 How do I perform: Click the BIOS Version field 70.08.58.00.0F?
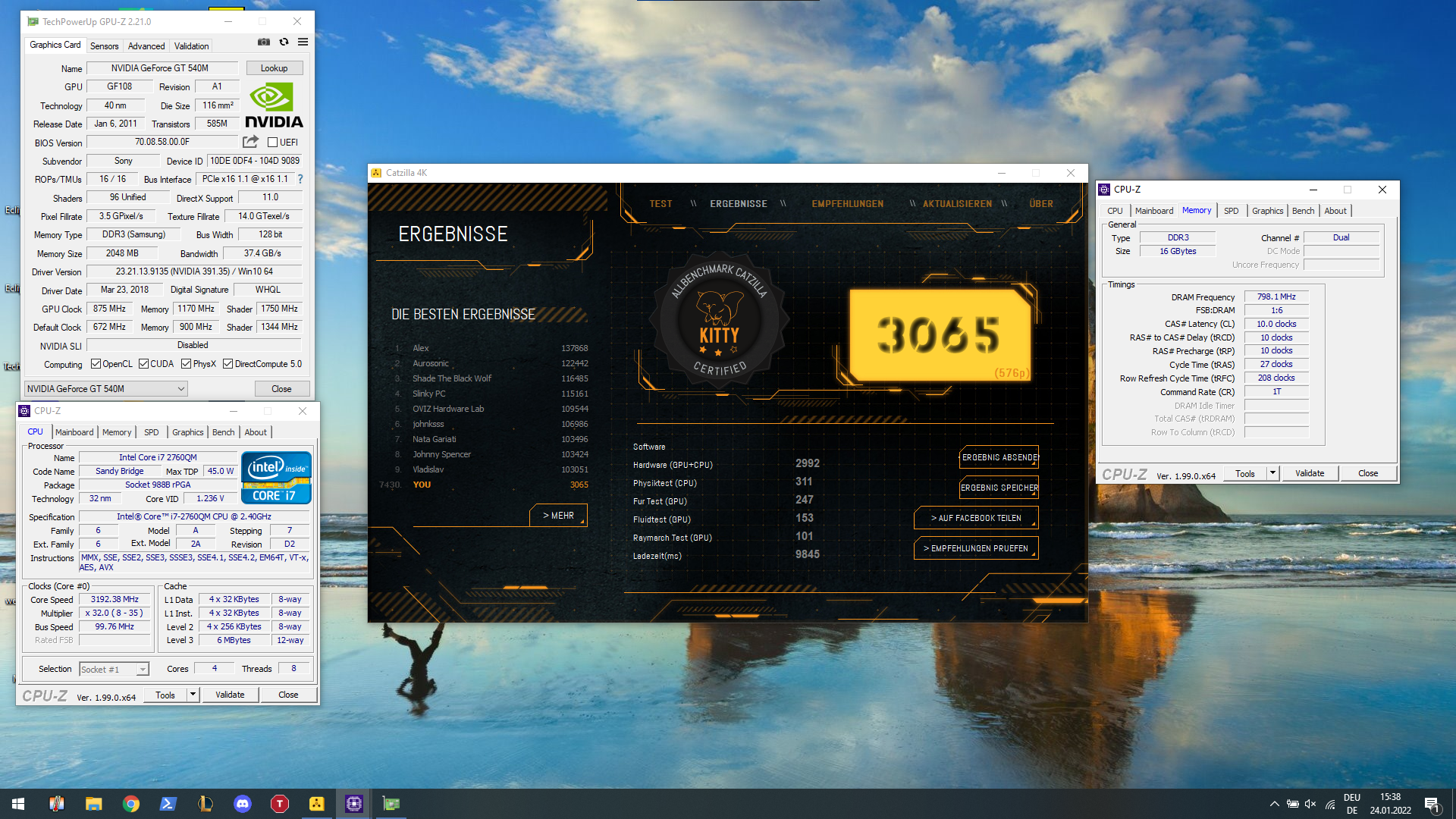click(162, 142)
